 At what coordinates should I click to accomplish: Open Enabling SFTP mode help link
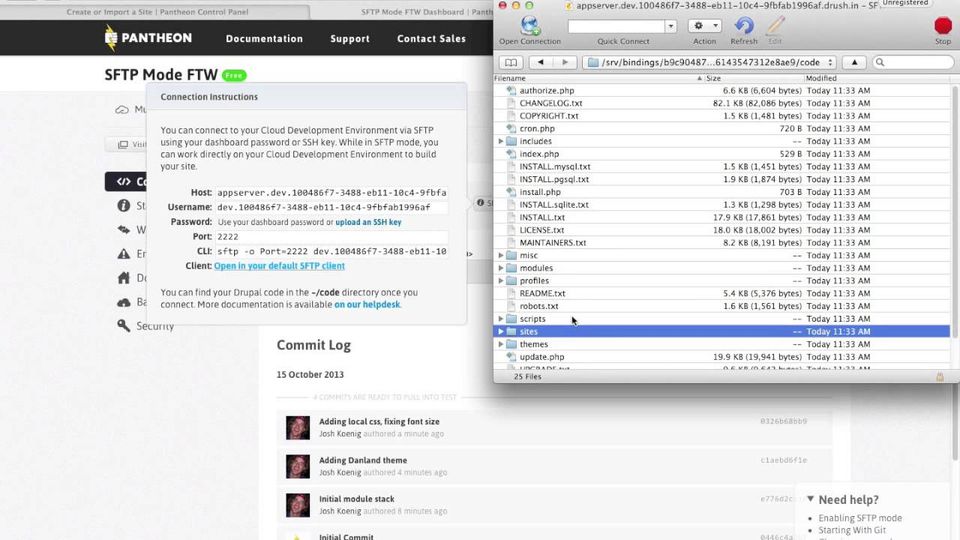click(860, 518)
